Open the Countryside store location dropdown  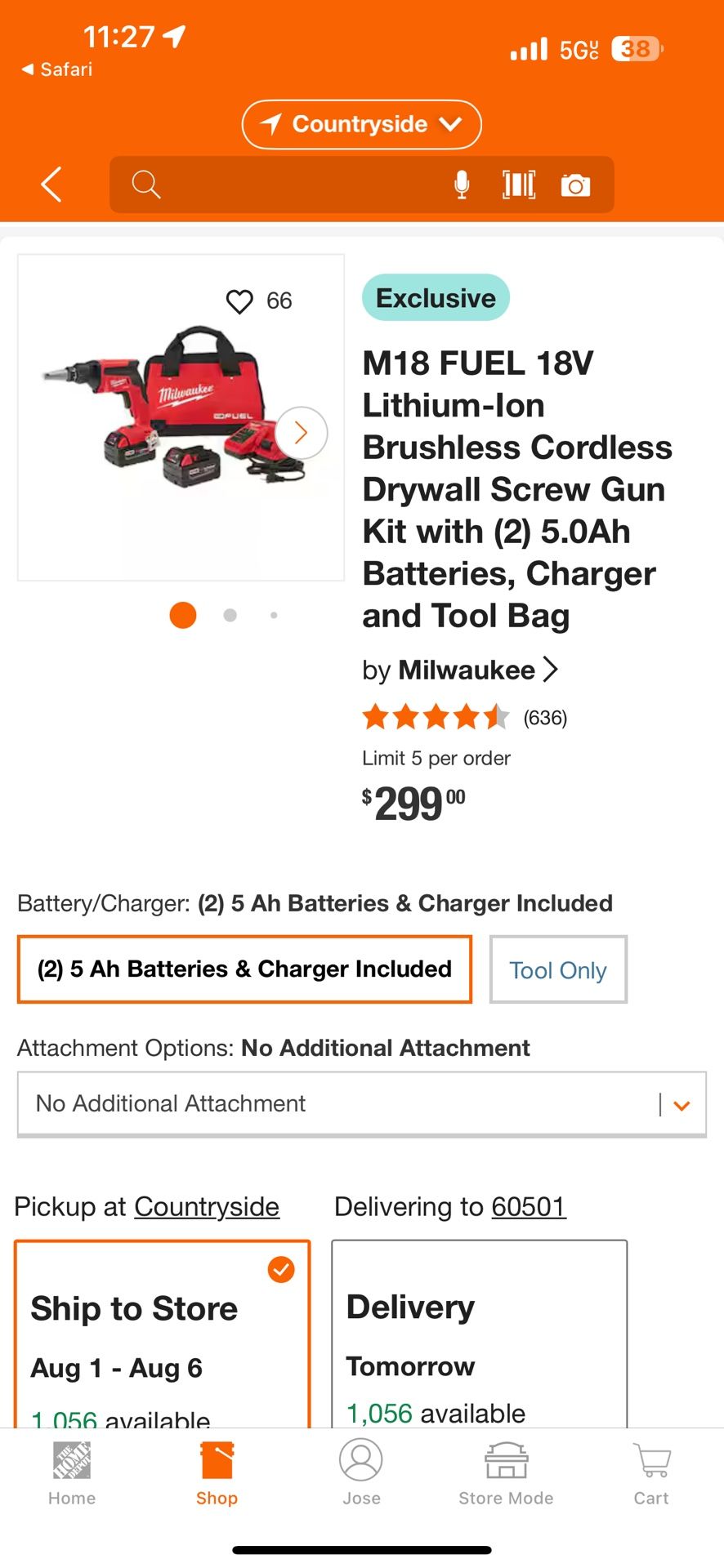[361, 124]
